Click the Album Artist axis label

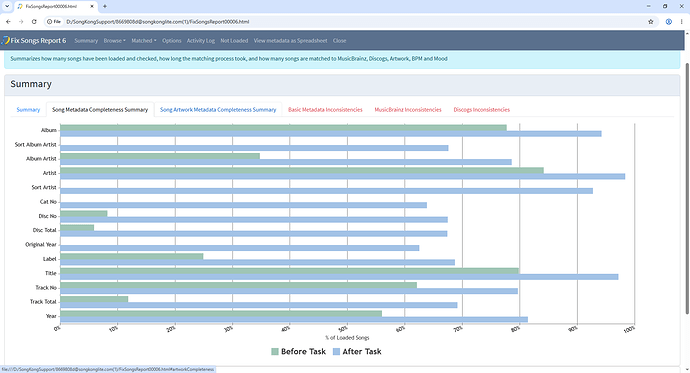41,159
